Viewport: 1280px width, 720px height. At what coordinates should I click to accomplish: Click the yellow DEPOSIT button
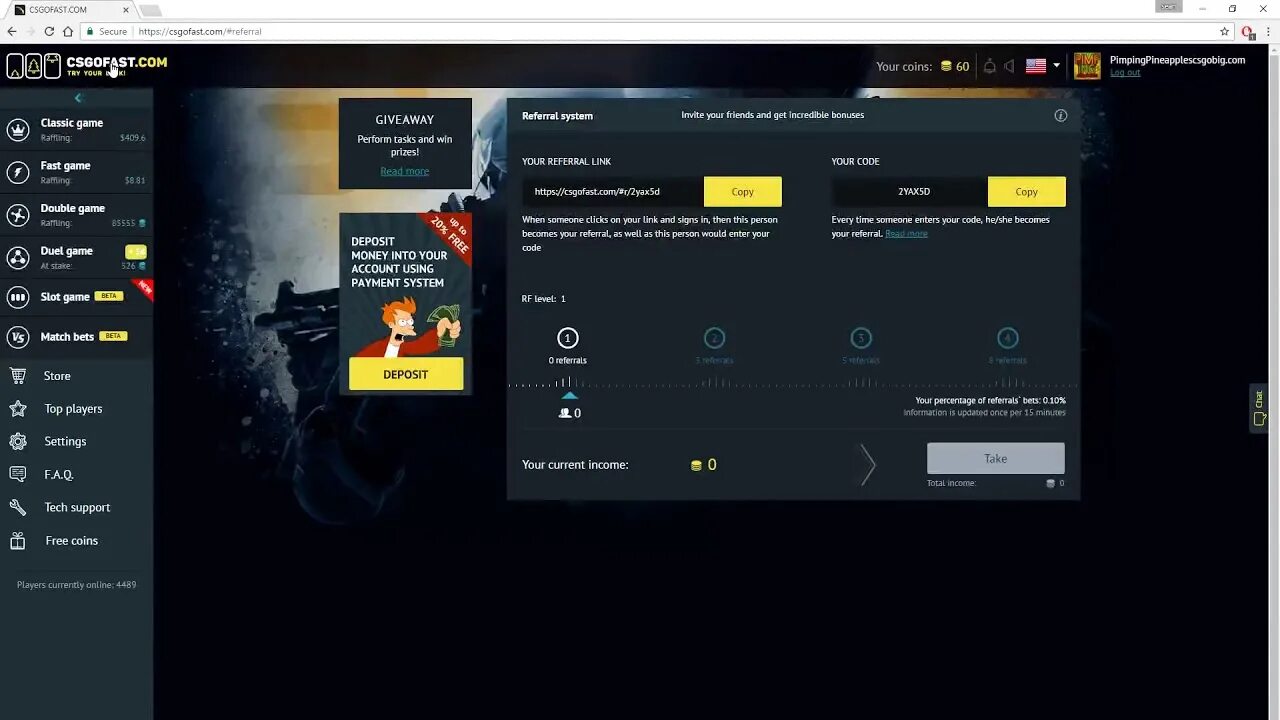(x=406, y=374)
